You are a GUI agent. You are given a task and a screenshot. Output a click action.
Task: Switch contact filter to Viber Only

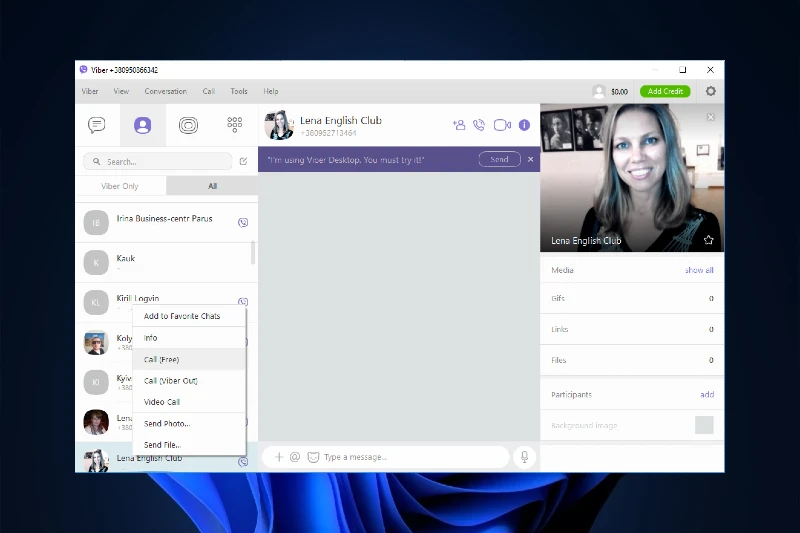[121, 186]
